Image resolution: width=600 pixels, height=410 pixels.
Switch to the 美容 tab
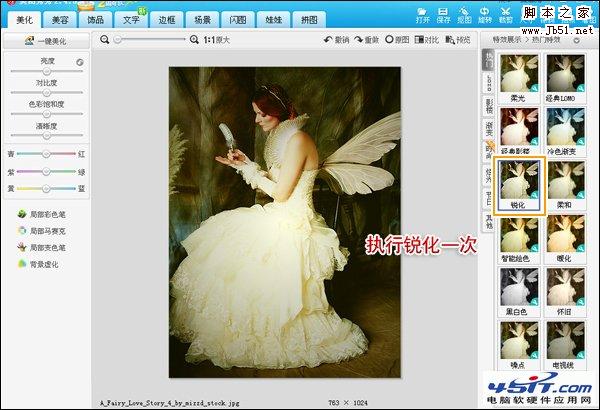(60, 20)
